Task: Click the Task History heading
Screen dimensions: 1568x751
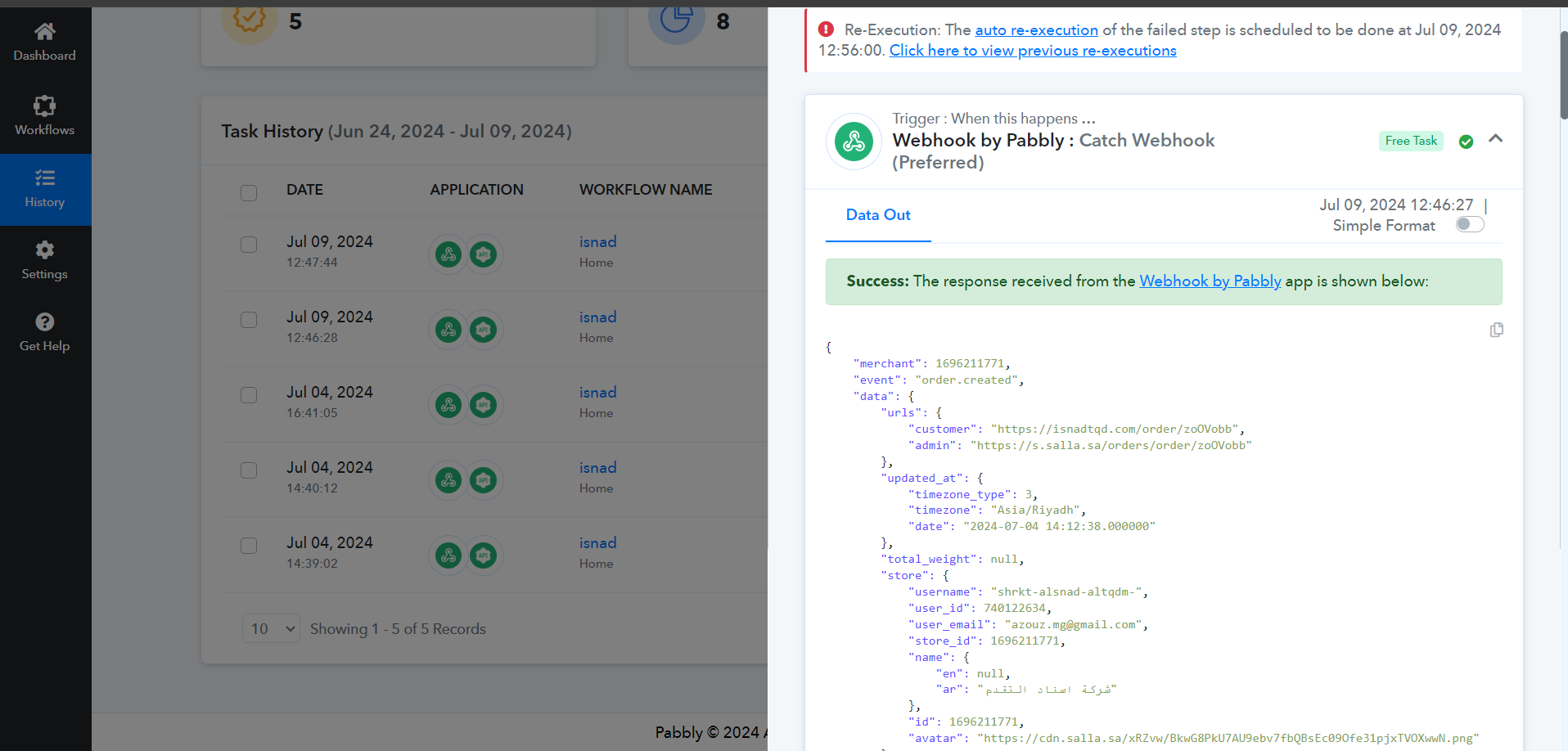Action: [x=396, y=132]
